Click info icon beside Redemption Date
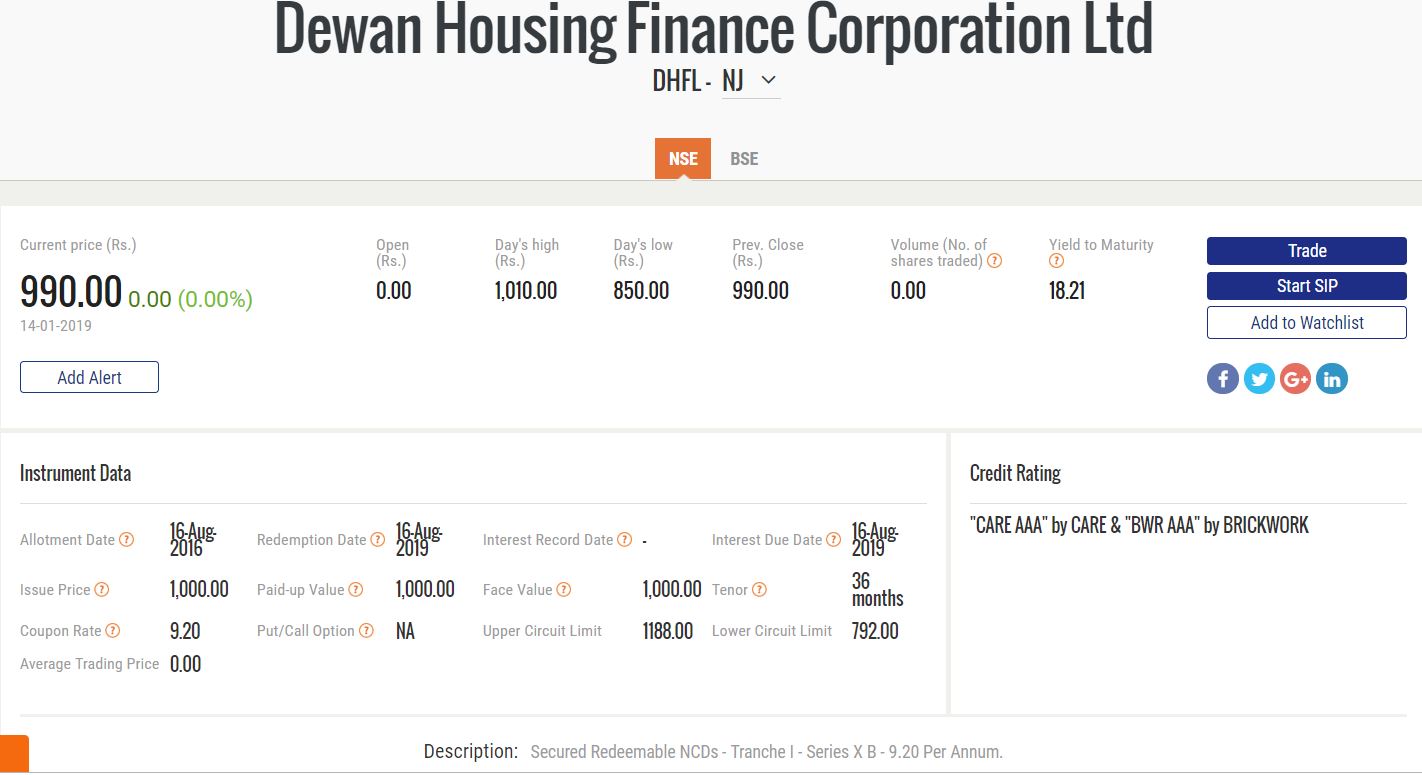The height and width of the screenshot is (775, 1422). pyautogui.click(x=377, y=540)
